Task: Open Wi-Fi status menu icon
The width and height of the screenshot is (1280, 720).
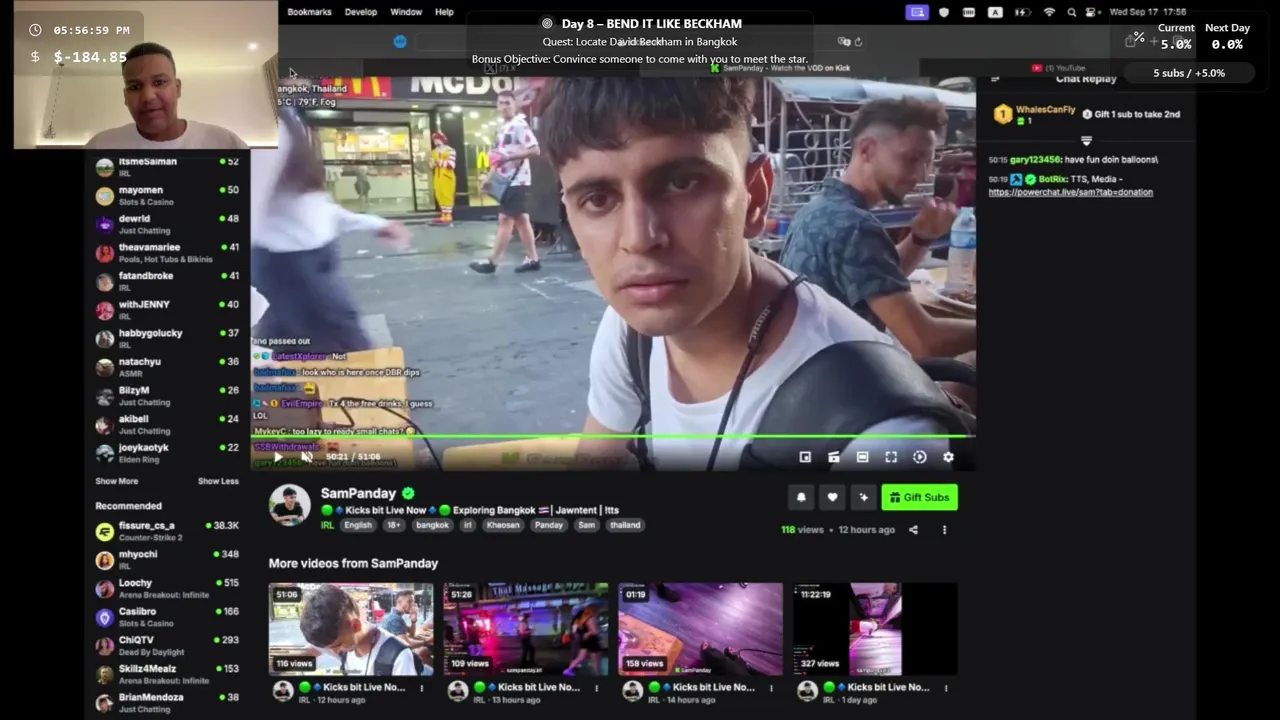Action: [x=1049, y=12]
